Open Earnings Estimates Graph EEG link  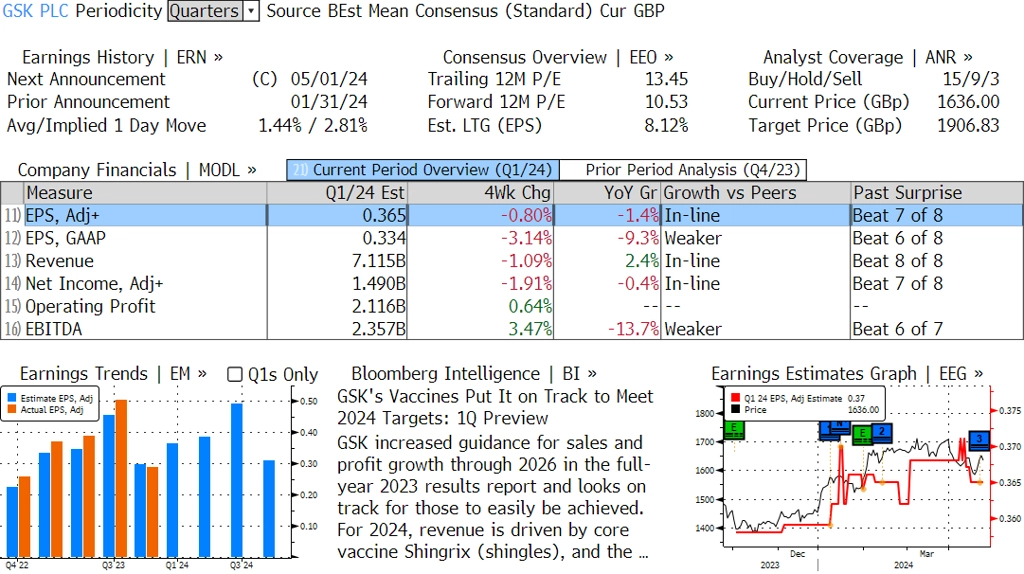click(846, 374)
